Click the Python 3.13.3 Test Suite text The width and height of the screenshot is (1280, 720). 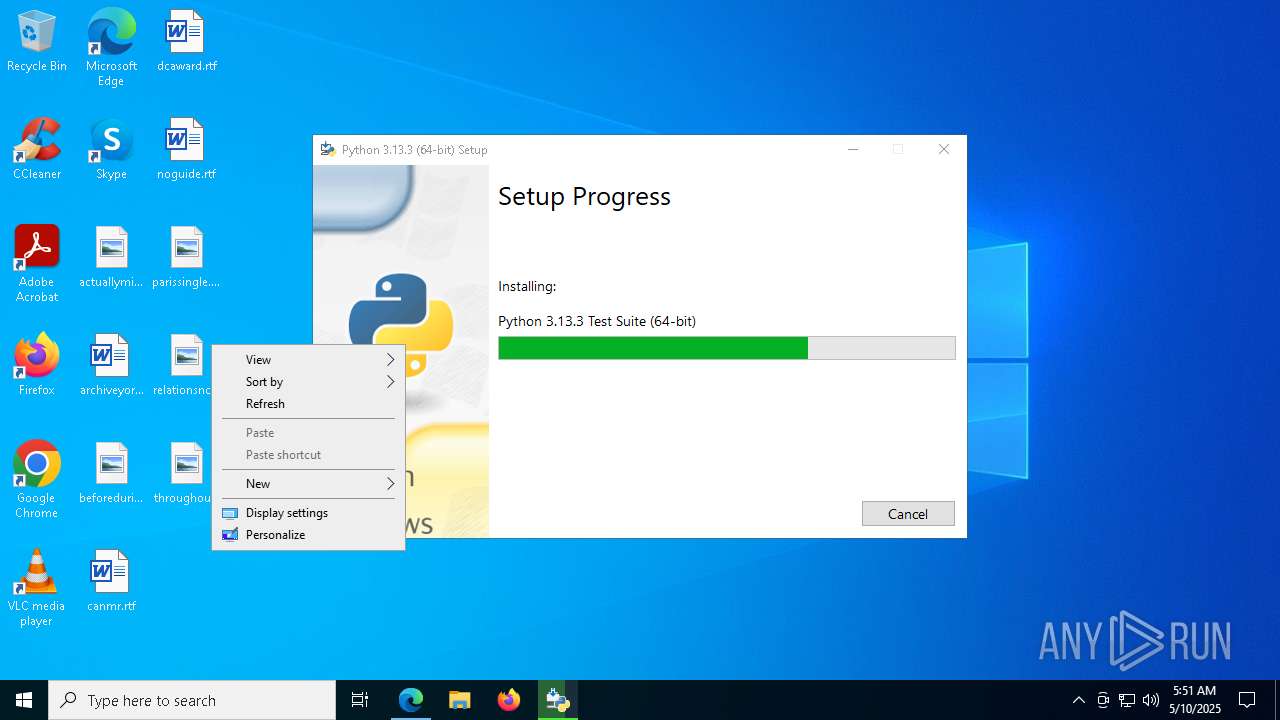597,321
